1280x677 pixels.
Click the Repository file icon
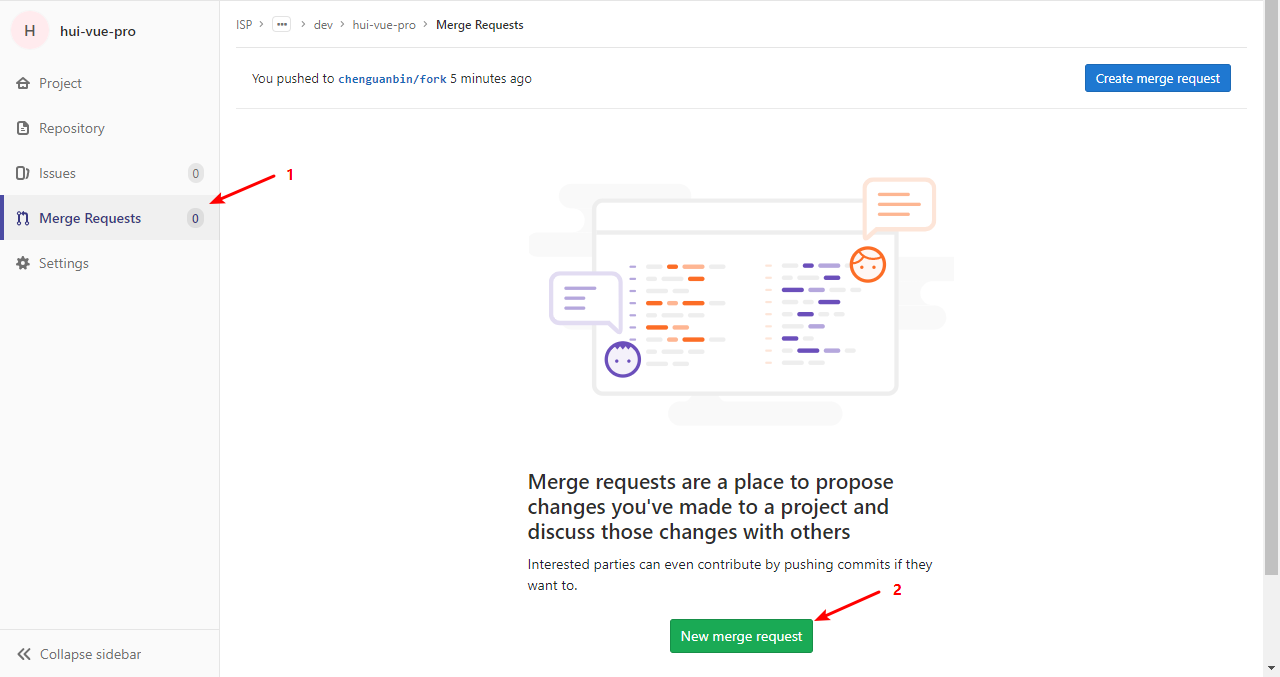pyautogui.click(x=23, y=129)
